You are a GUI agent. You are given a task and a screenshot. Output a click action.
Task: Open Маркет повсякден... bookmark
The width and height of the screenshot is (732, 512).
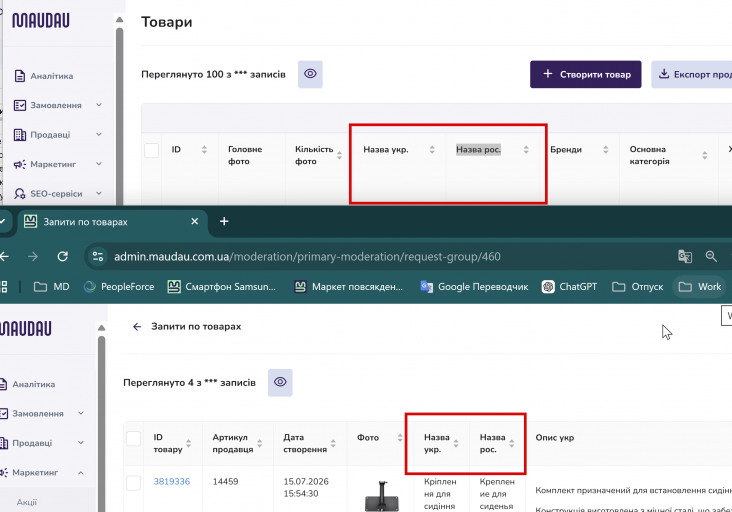tap(348, 287)
